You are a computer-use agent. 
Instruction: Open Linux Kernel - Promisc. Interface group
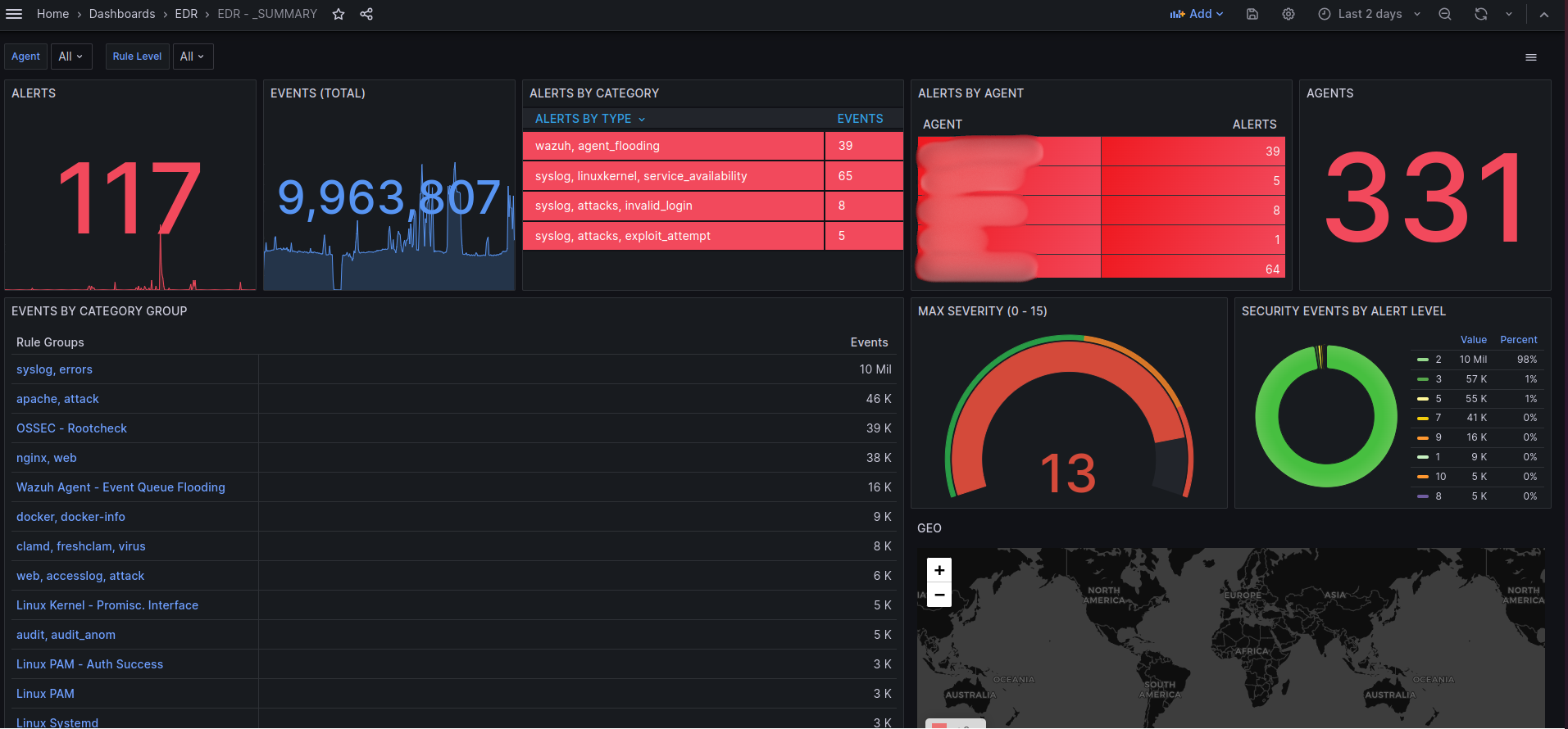[107, 605]
